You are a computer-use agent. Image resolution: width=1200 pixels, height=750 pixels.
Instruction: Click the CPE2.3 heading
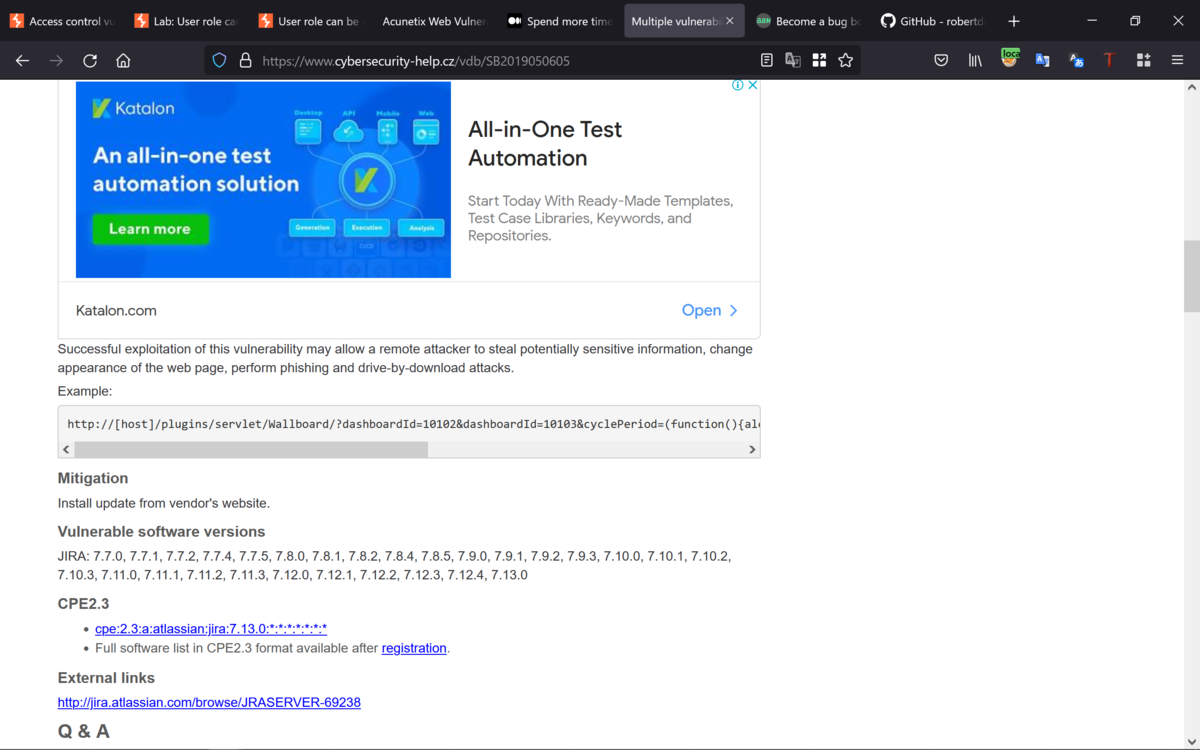[x=83, y=604]
